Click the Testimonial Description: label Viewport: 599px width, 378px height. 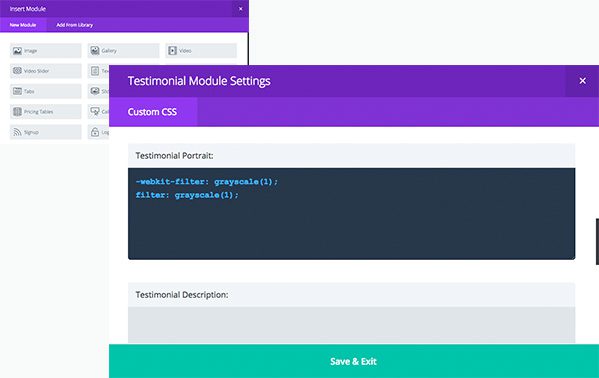pos(182,295)
